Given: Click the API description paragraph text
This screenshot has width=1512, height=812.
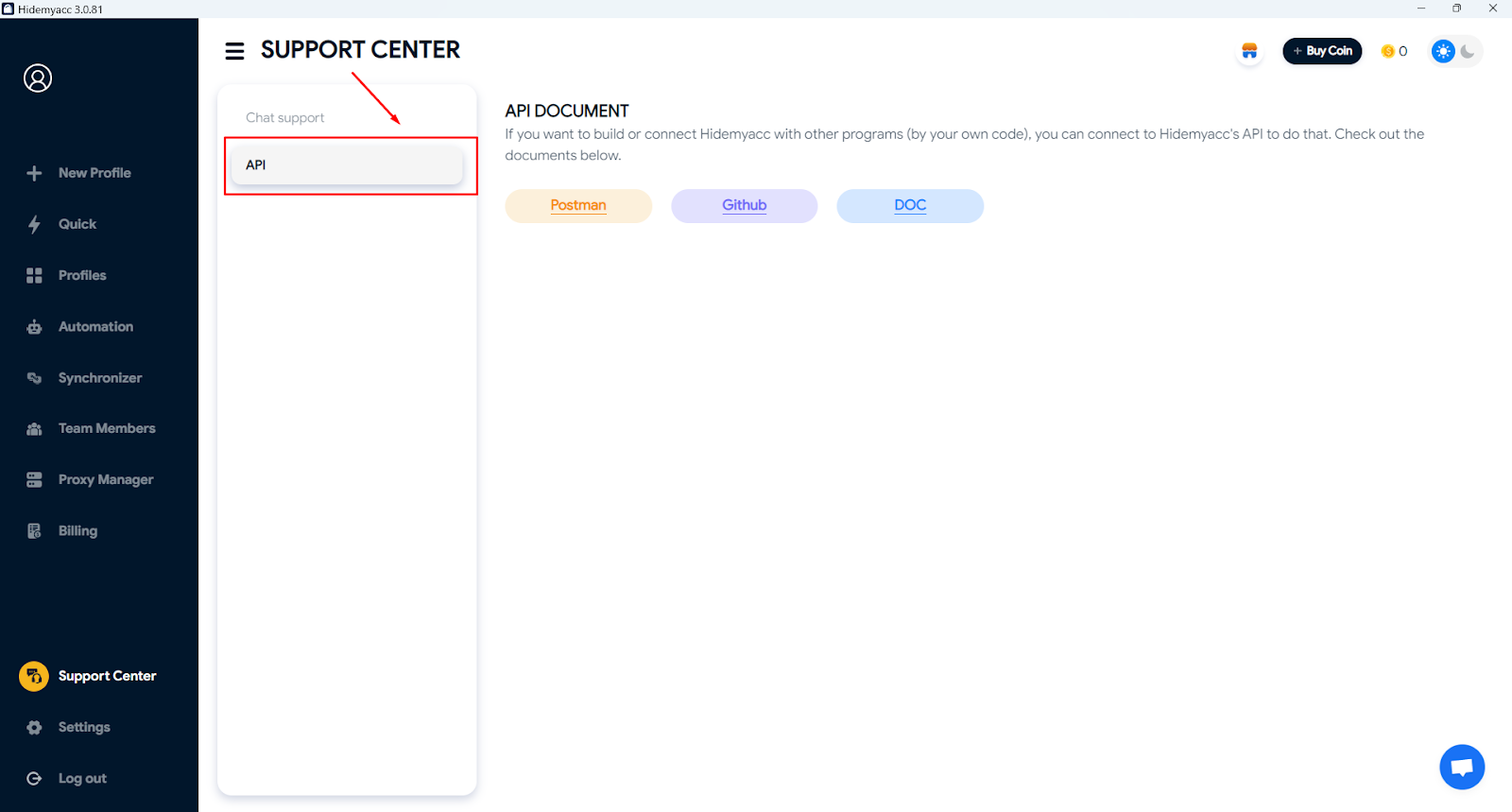Looking at the screenshot, I should click(x=964, y=145).
